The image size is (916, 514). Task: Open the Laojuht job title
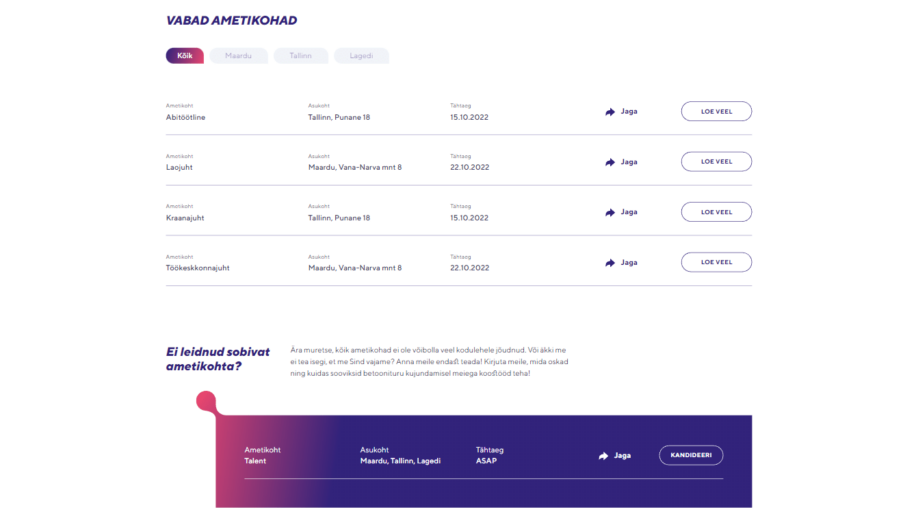(179, 168)
